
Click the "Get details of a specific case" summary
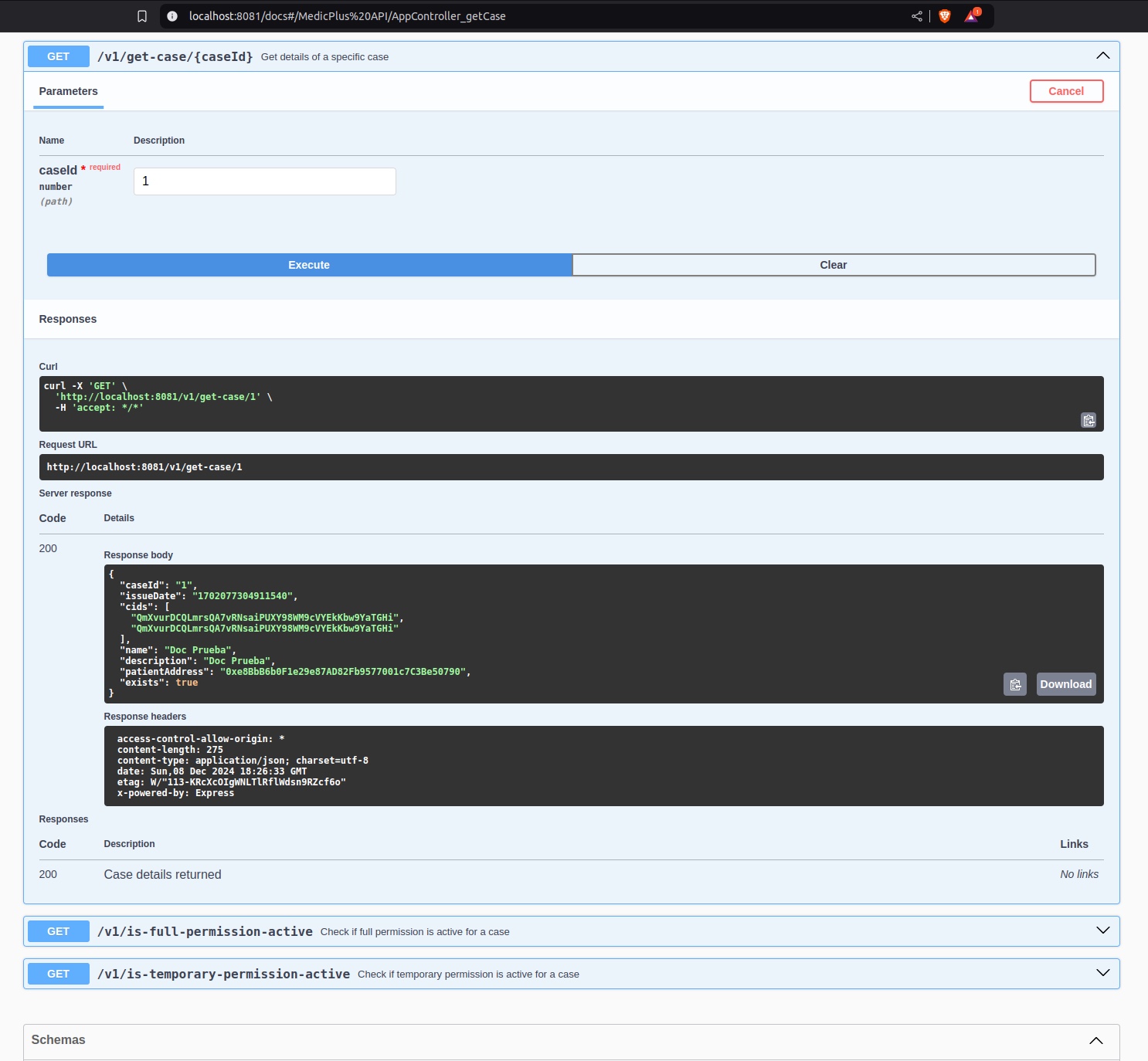point(324,56)
